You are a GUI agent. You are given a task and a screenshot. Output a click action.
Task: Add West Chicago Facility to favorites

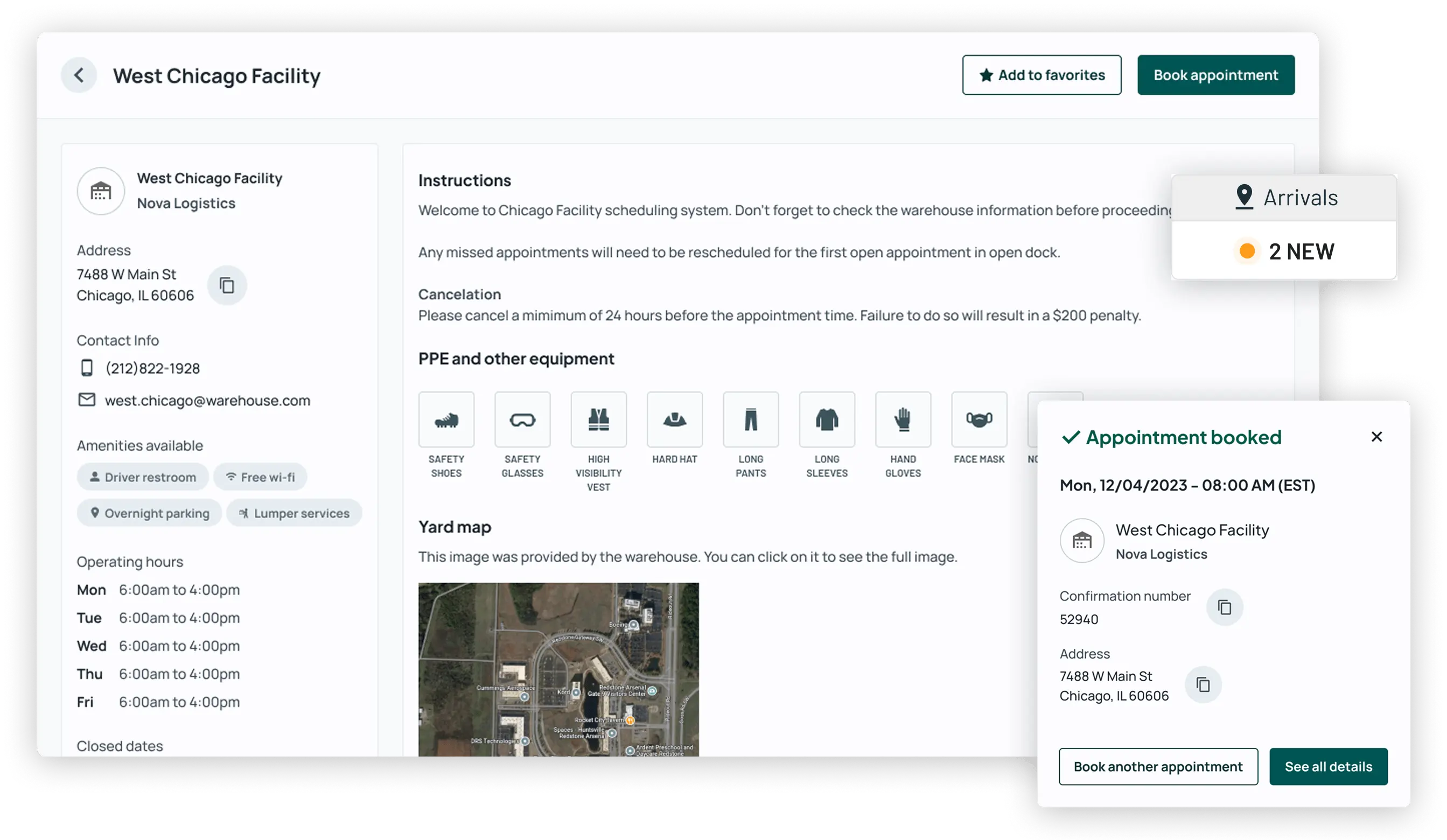click(1041, 75)
